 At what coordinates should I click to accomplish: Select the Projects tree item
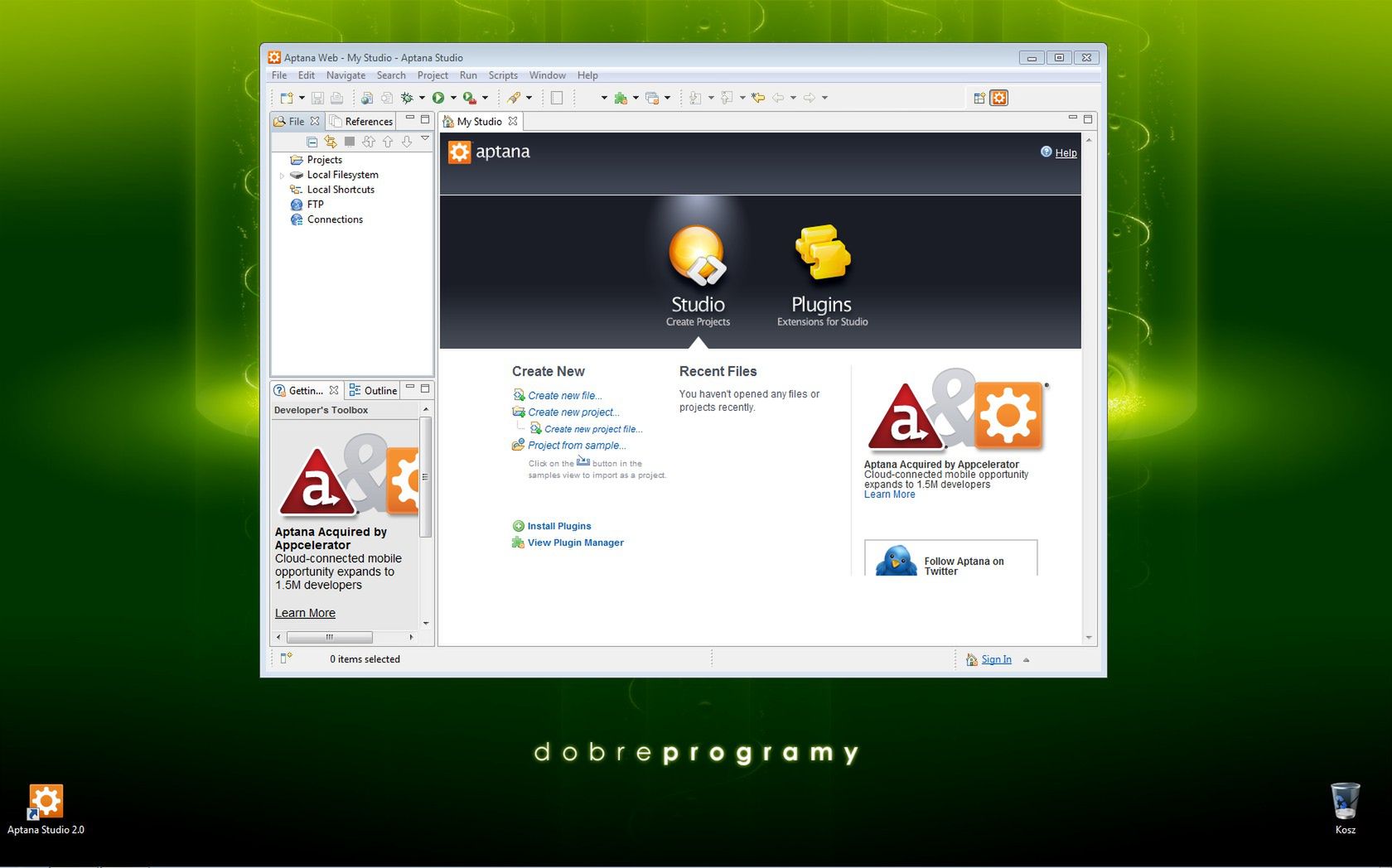(x=324, y=160)
